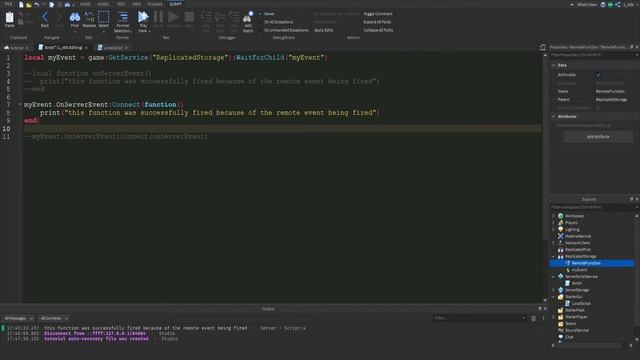Select Workspace service in Explorer
Viewport: 640px width, 360px height.
[574, 216]
